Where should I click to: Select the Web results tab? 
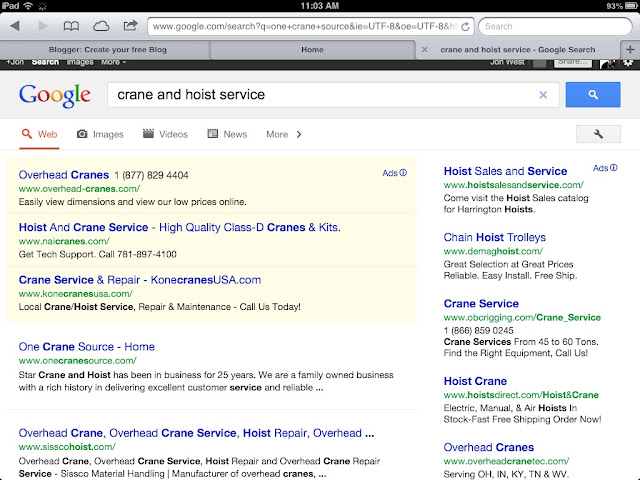(x=39, y=134)
